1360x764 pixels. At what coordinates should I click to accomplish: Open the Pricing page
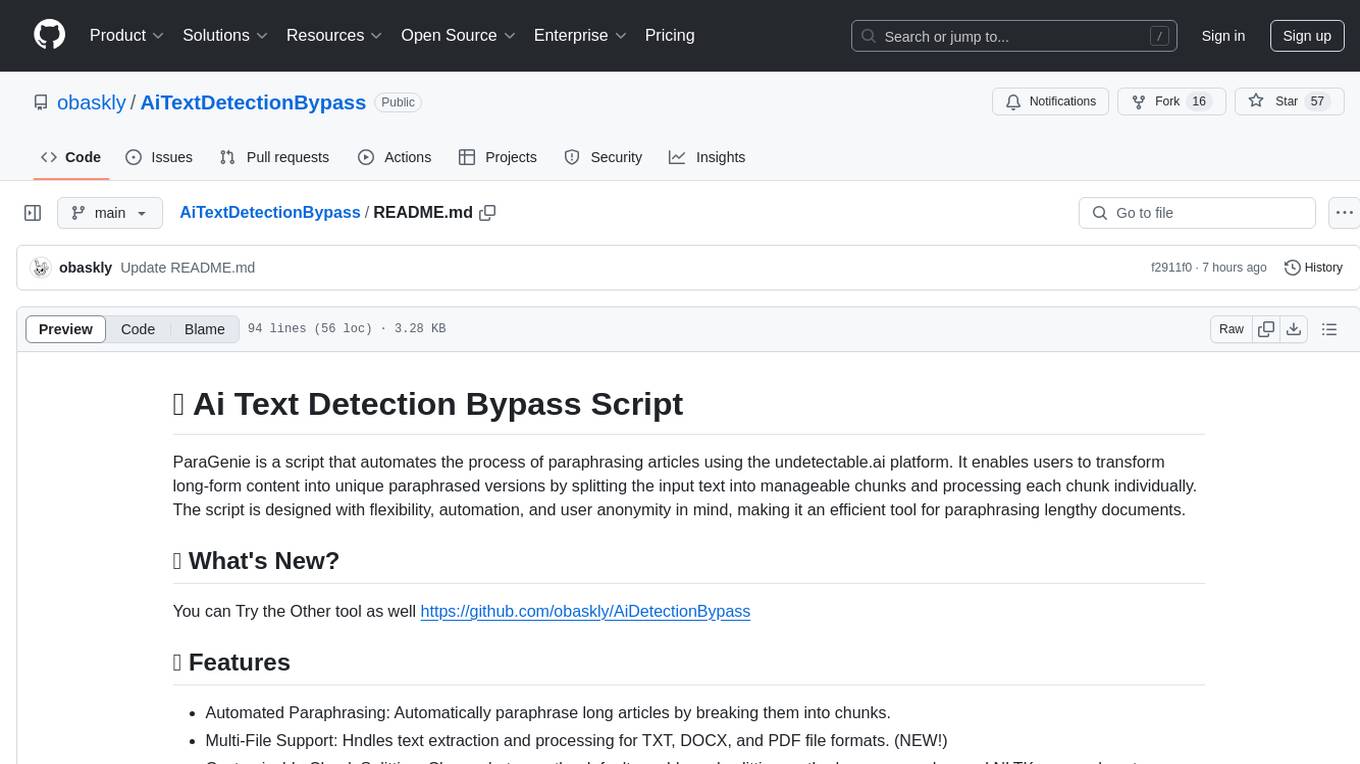pos(670,35)
